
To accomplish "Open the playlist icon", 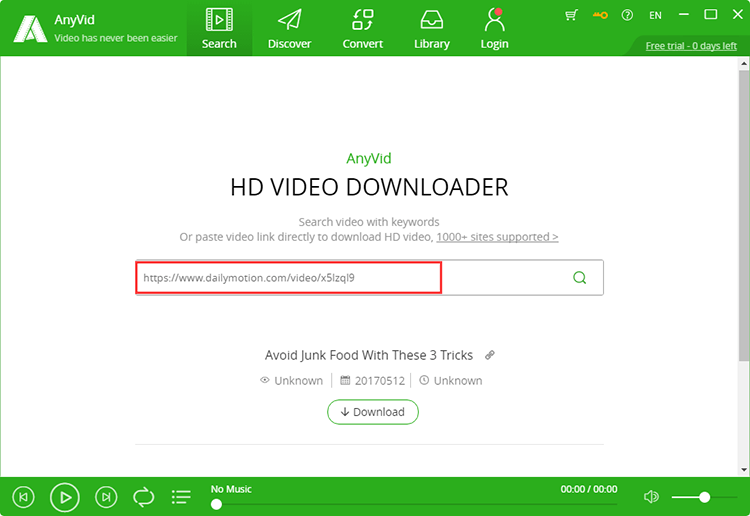I will (x=181, y=497).
